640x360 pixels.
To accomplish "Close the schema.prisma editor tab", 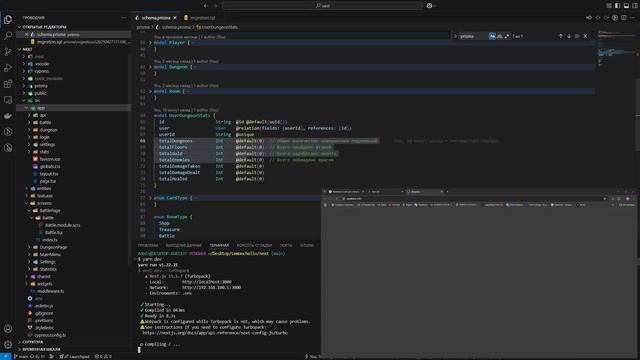I will point(175,18).
